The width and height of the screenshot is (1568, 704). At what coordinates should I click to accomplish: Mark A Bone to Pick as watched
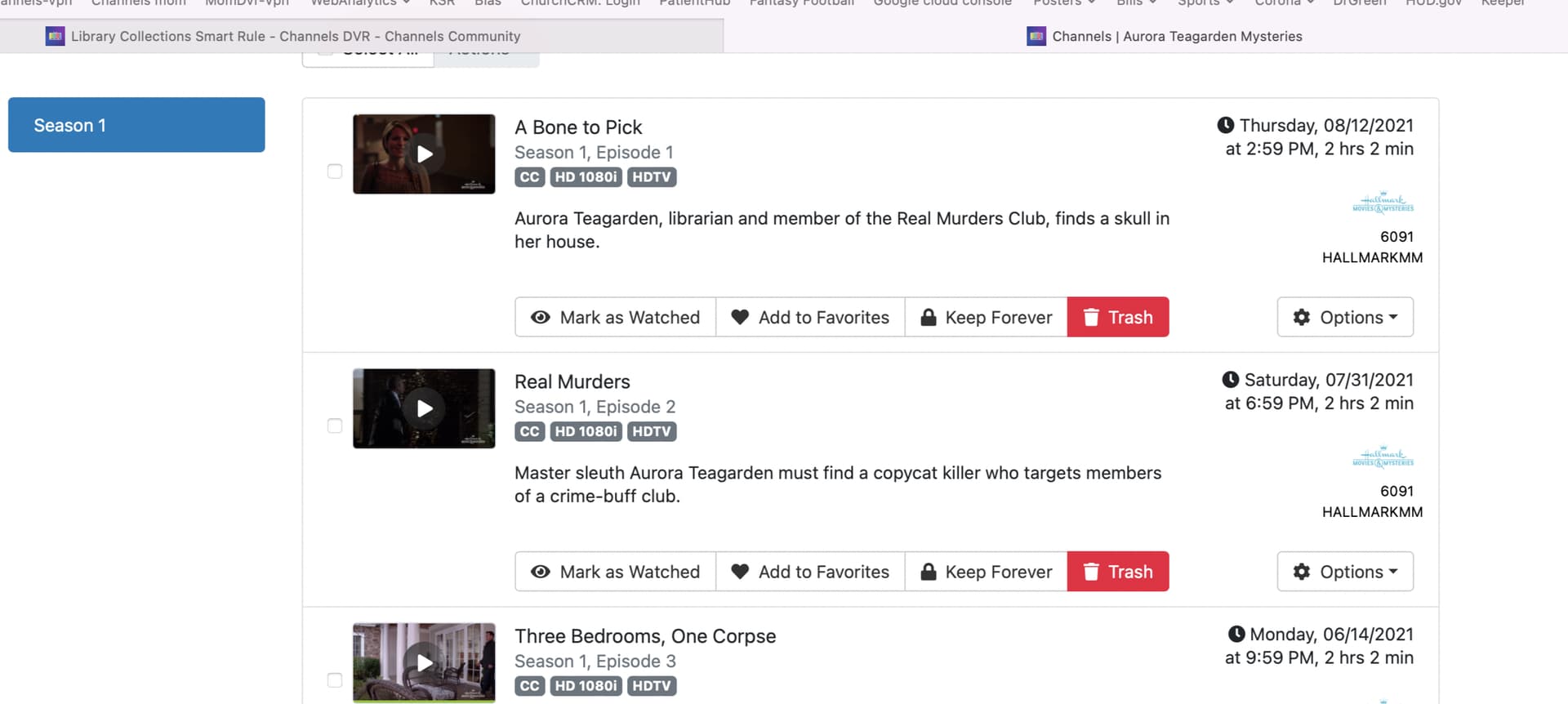click(x=615, y=318)
